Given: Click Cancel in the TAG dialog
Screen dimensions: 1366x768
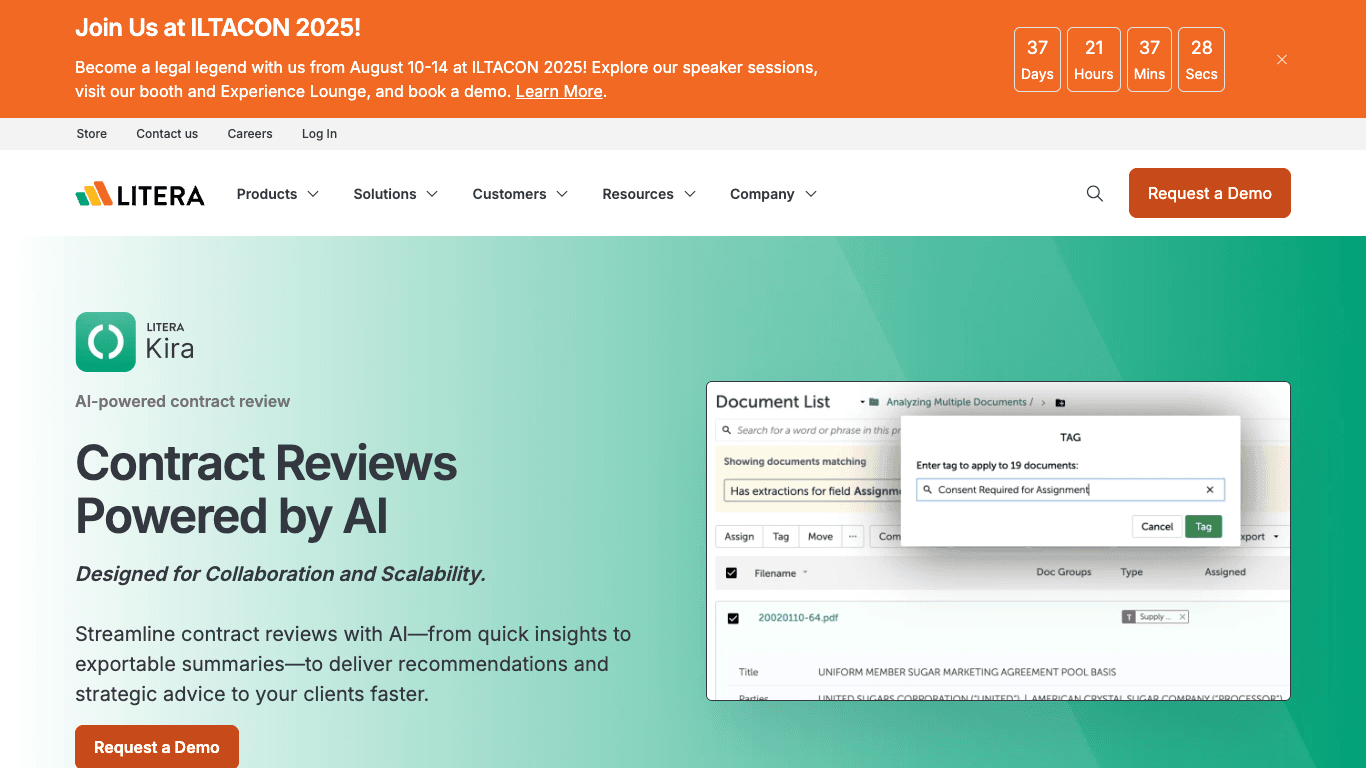Looking at the screenshot, I should pos(1157,527).
